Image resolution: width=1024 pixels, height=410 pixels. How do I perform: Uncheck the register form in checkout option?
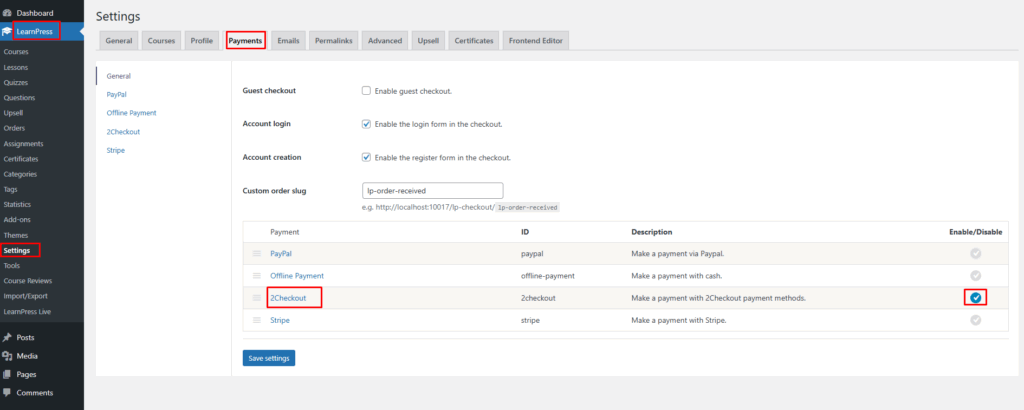coord(366,157)
